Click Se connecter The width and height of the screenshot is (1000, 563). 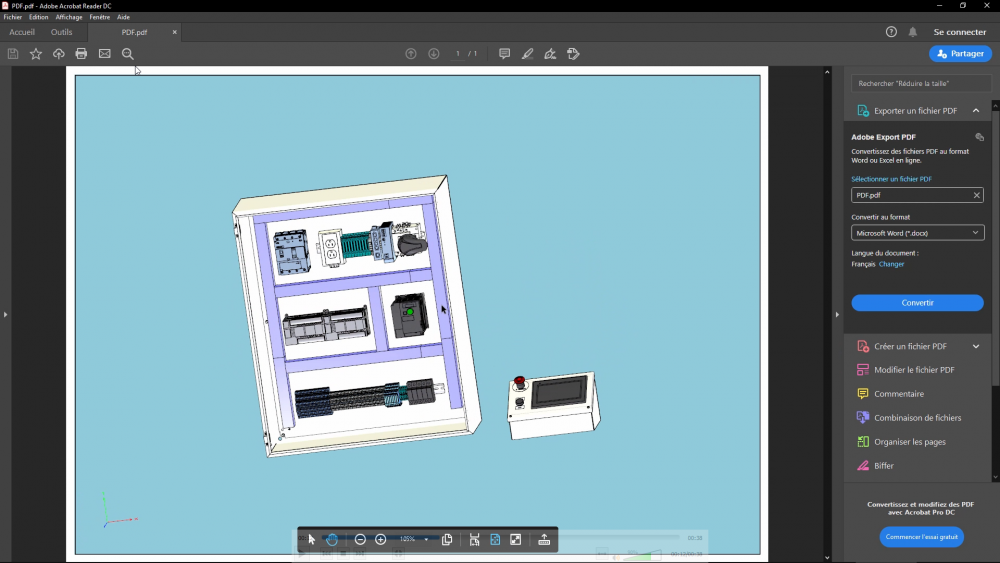click(960, 32)
